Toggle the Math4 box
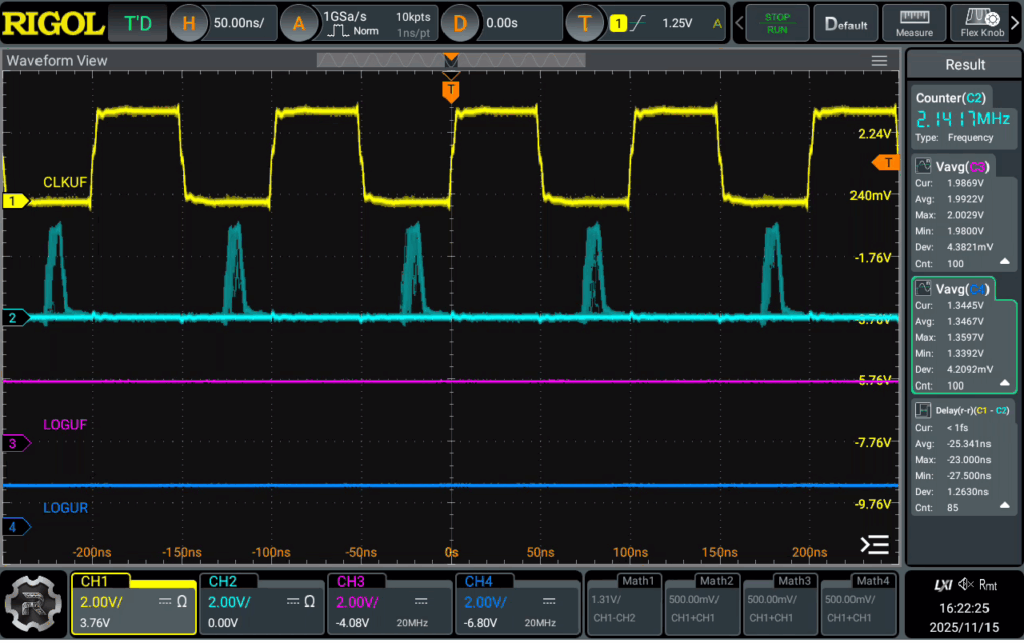 (x=859, y=604)
